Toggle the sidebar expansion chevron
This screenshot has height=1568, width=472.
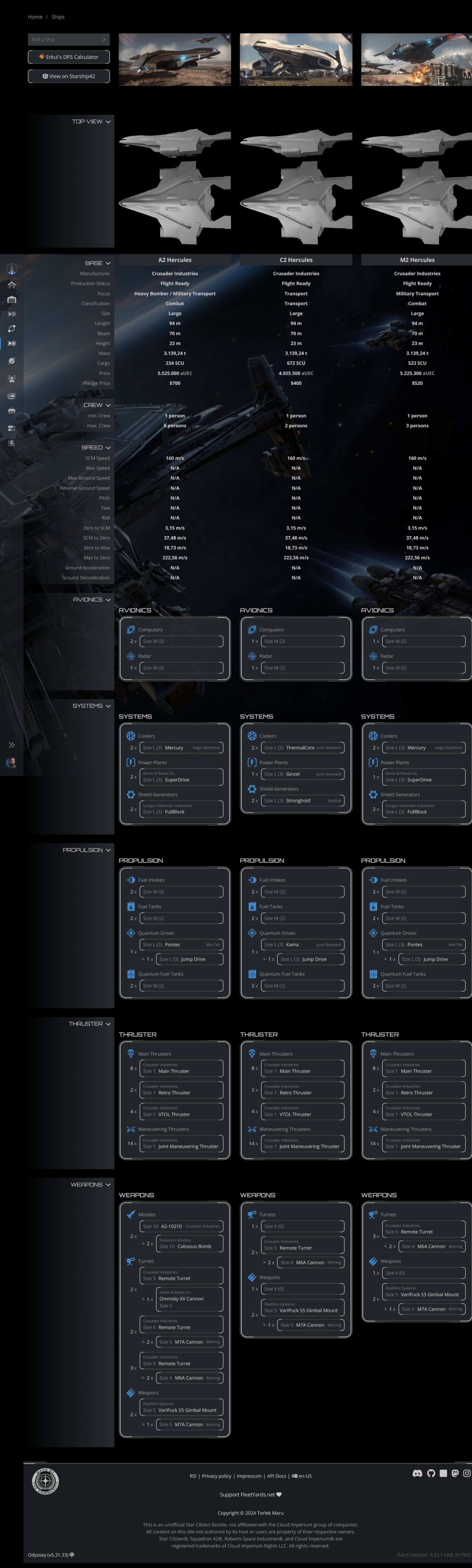click(x=11, y=744)
